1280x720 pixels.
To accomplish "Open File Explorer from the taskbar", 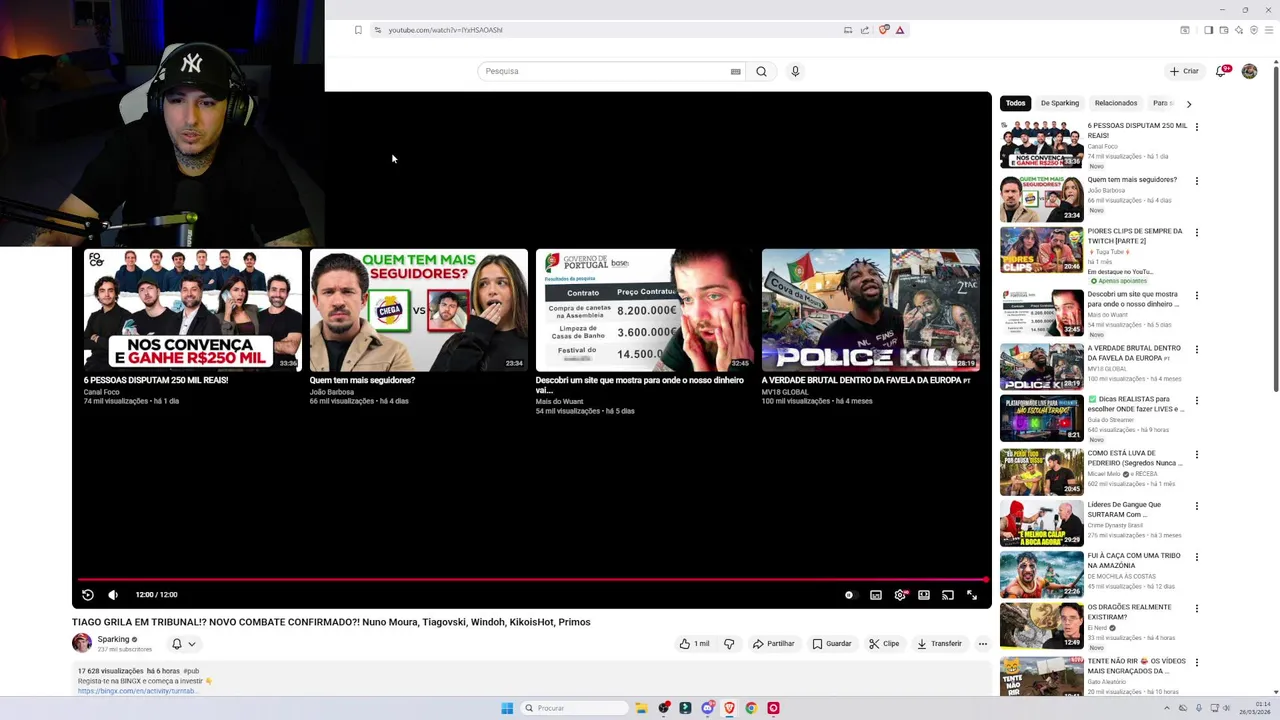I will (x=641, y=708).
